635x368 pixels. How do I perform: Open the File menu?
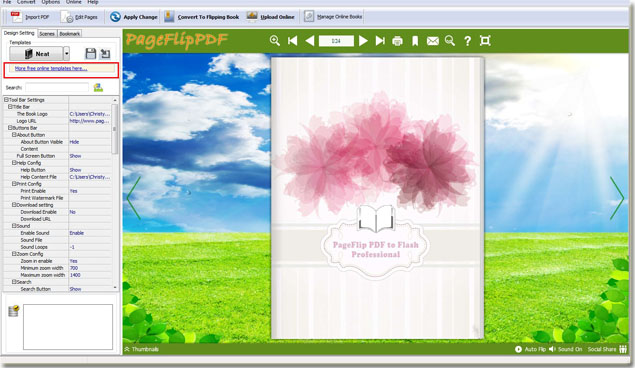pyautogui.click(x=7, y=2)
